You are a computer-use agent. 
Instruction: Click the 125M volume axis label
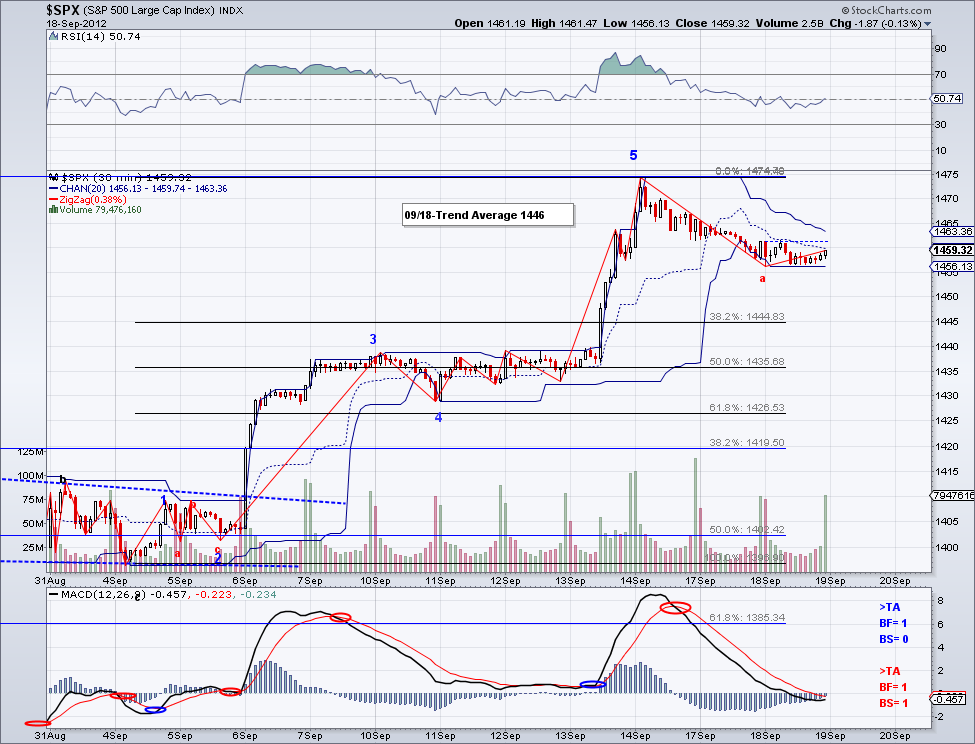click(30, 452)
